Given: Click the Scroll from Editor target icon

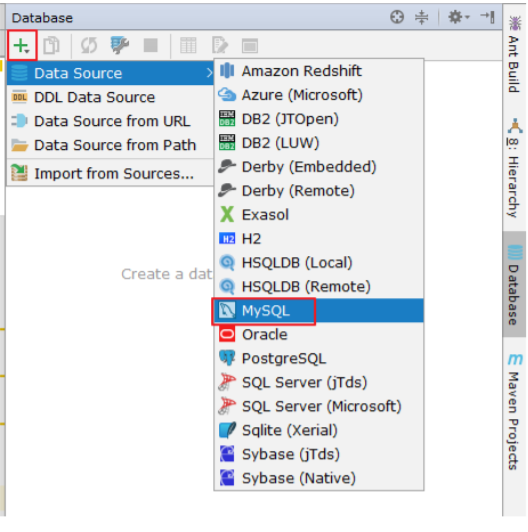Looking at the screenshot, I should coord(397,17).
